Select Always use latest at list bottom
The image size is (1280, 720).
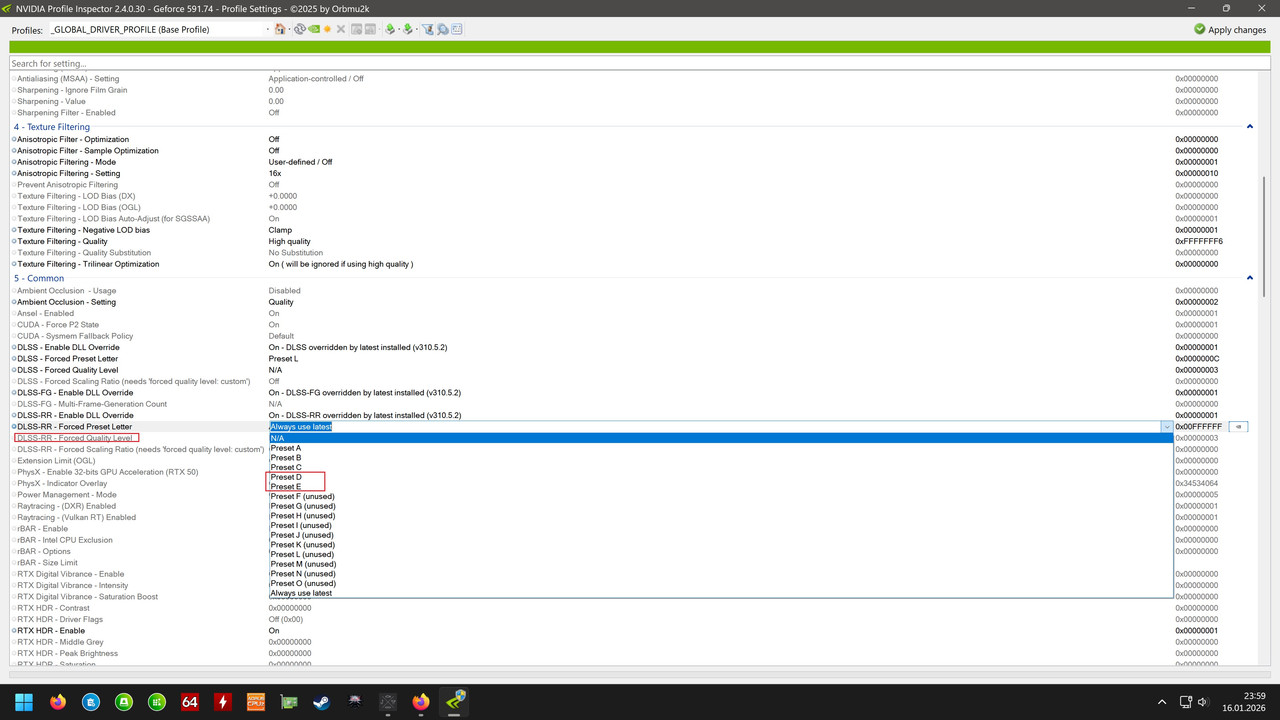click(720, 593)
